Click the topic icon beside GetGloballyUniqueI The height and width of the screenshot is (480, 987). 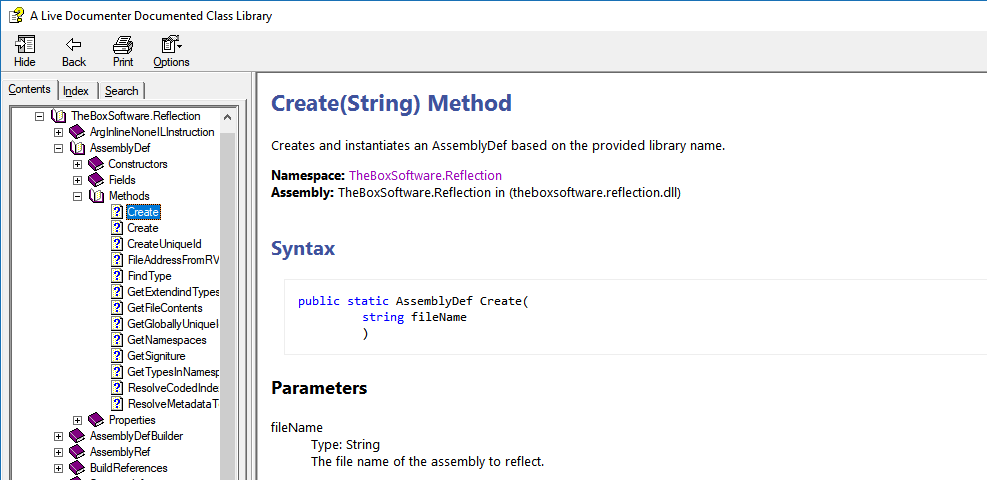coord(116,324)
